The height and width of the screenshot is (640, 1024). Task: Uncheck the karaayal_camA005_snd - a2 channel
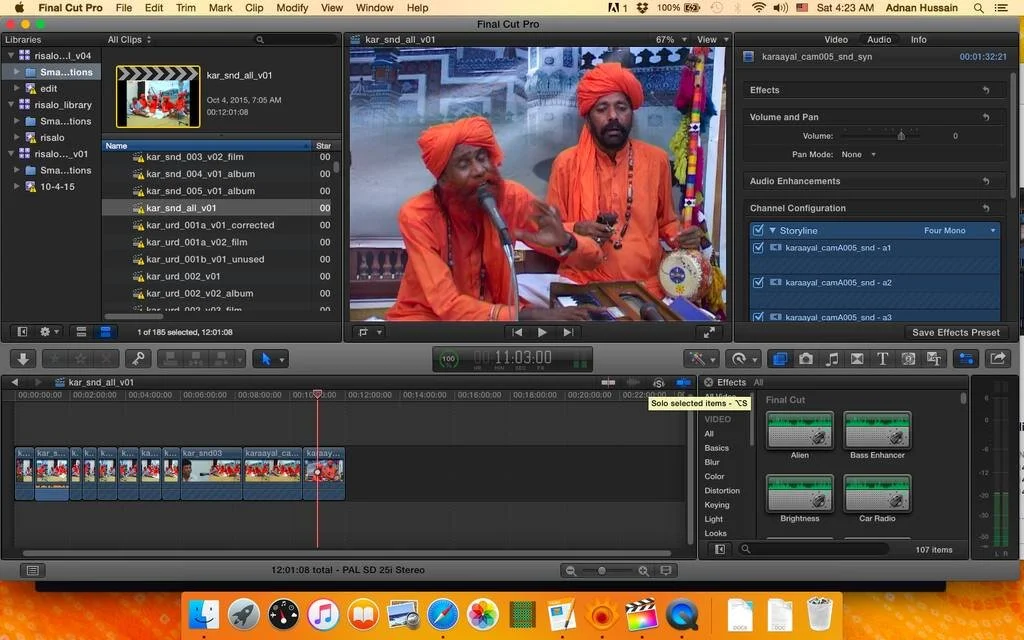click(758, 283)
